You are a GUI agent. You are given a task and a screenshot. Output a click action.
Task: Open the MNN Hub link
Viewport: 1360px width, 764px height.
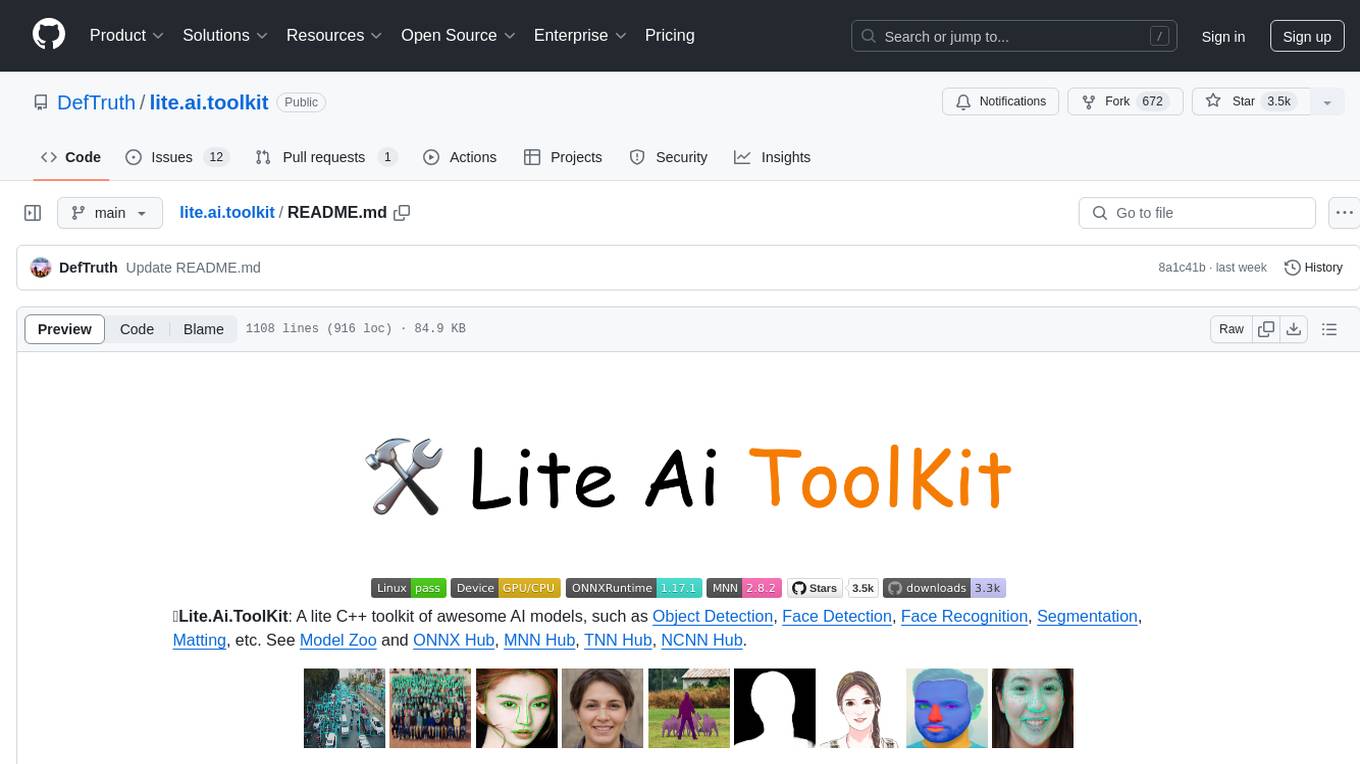539,640
